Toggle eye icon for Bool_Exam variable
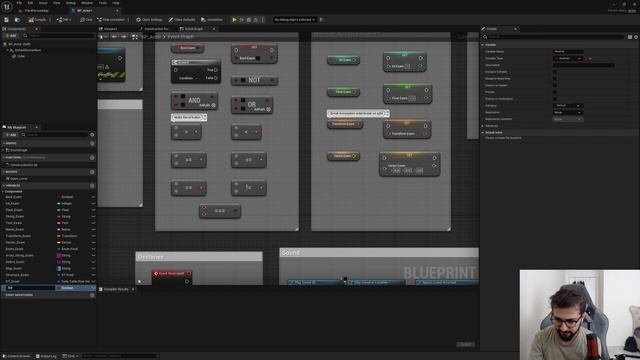 (x=93, y=197)
